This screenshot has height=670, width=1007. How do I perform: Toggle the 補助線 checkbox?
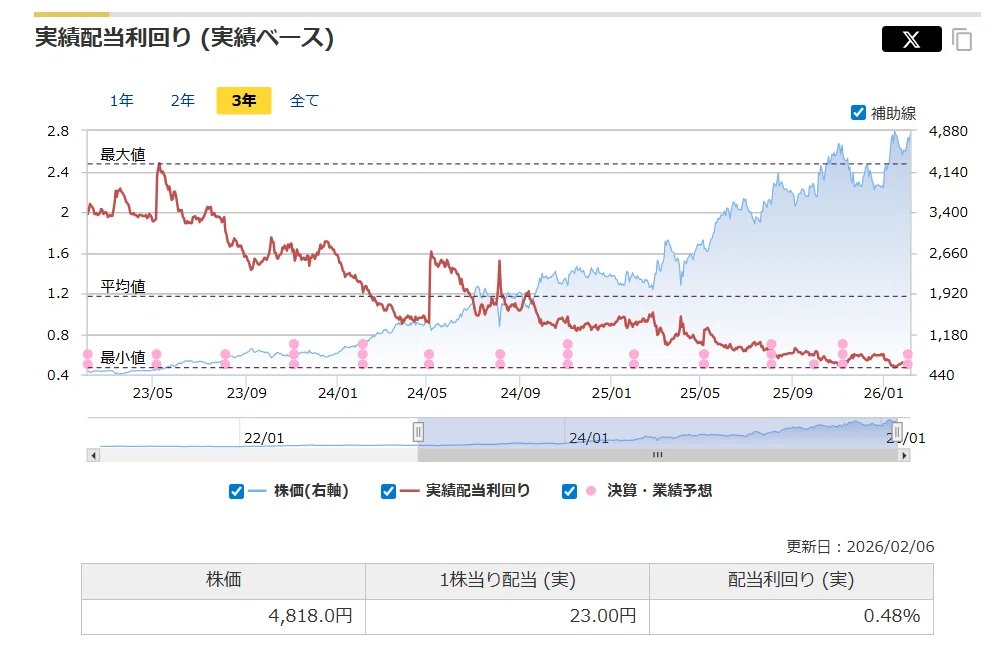(x=859, y=112)
